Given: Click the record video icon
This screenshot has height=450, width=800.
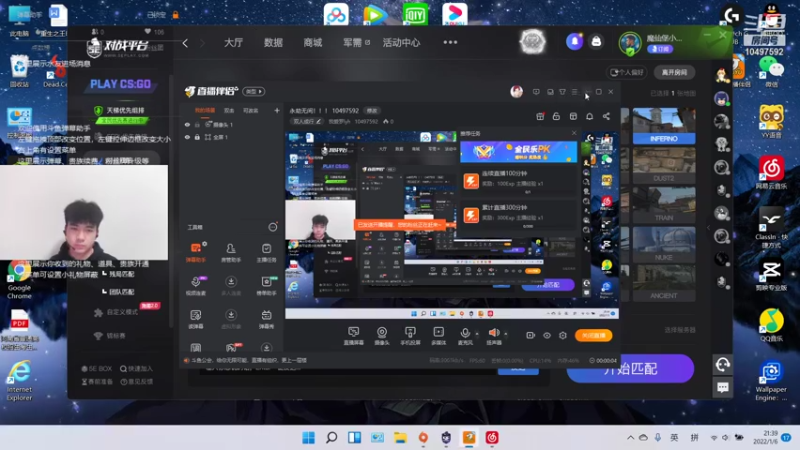Looking at the screenshot, I should pyautogui.click(x=531, y=335).
